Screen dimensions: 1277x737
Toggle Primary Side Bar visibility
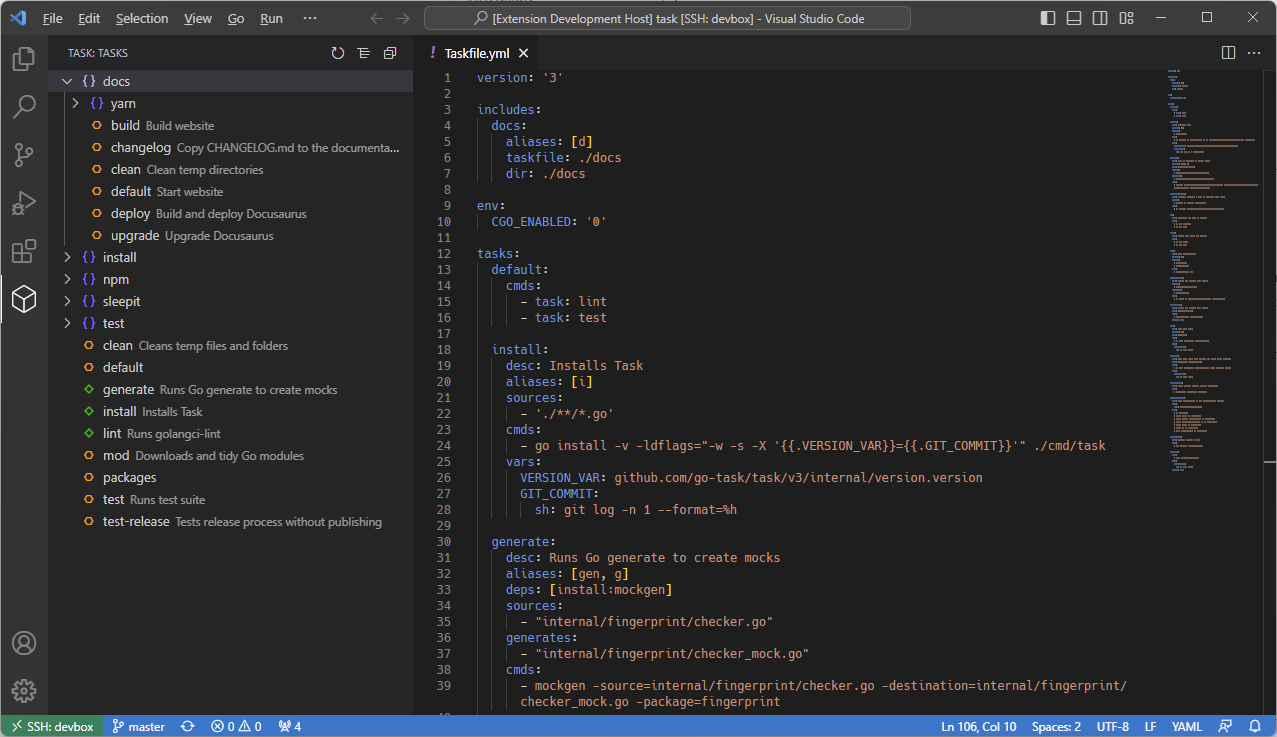(x=1048, y=18)
